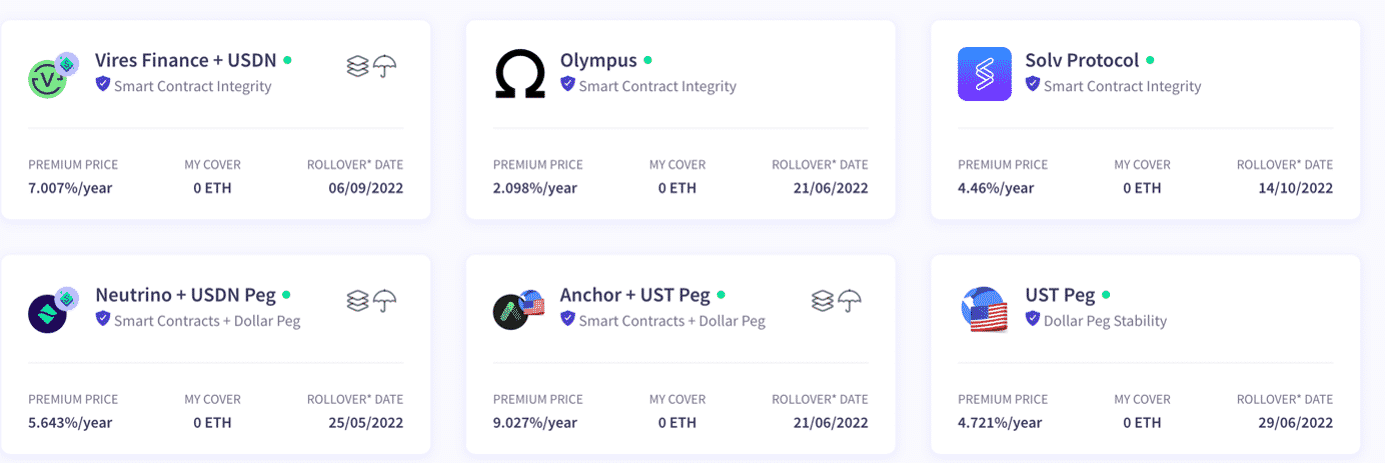This screenshot has height=467, width=1390.
Task: Select the Olympus premium price 2.098%/year
Action: [x=535, y=188]
